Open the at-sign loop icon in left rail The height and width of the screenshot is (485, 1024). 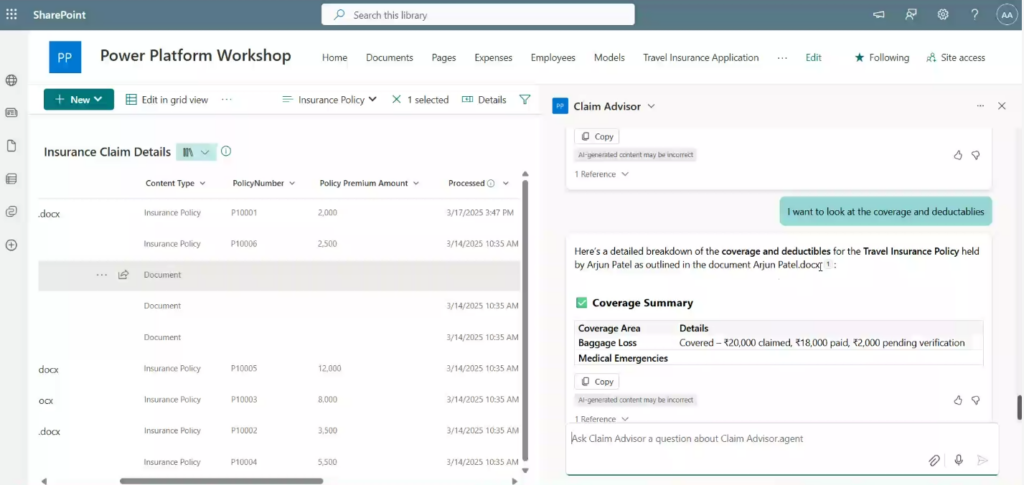click(x=11, y=211)
